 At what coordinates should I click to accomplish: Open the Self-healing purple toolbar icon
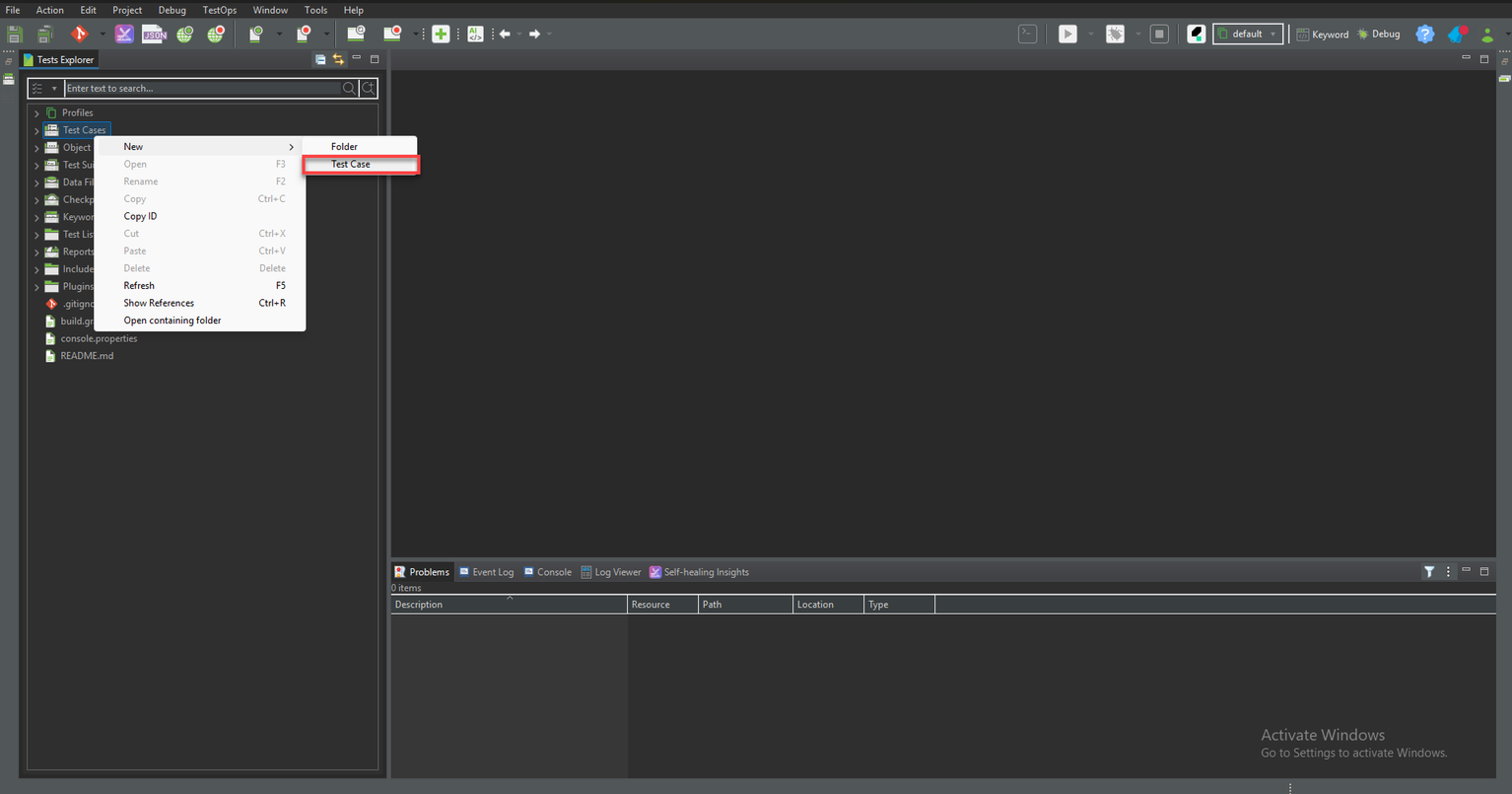(124, 34)
